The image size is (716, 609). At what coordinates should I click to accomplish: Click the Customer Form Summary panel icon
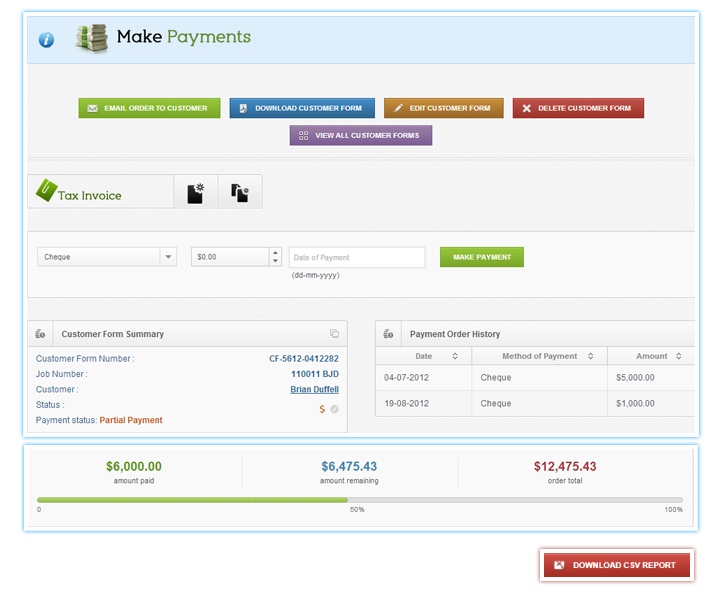coord(40,334)
